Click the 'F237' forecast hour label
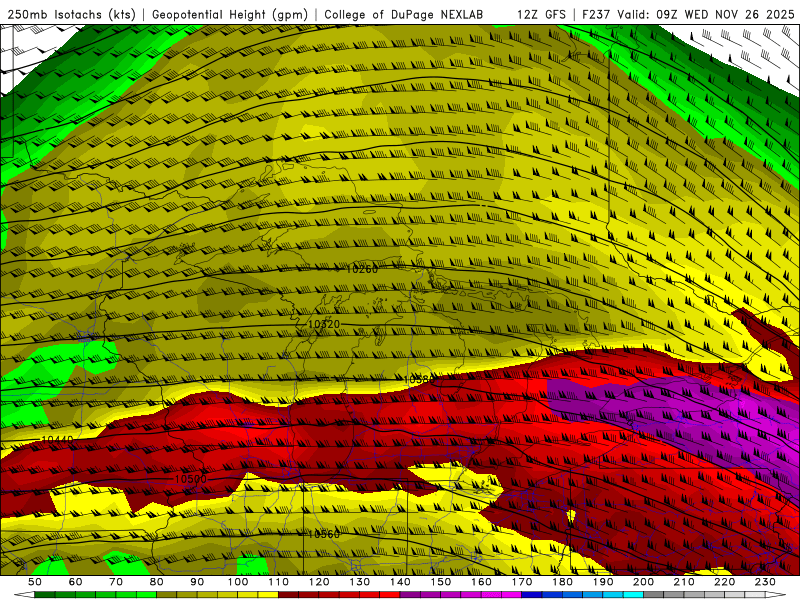 596,14
